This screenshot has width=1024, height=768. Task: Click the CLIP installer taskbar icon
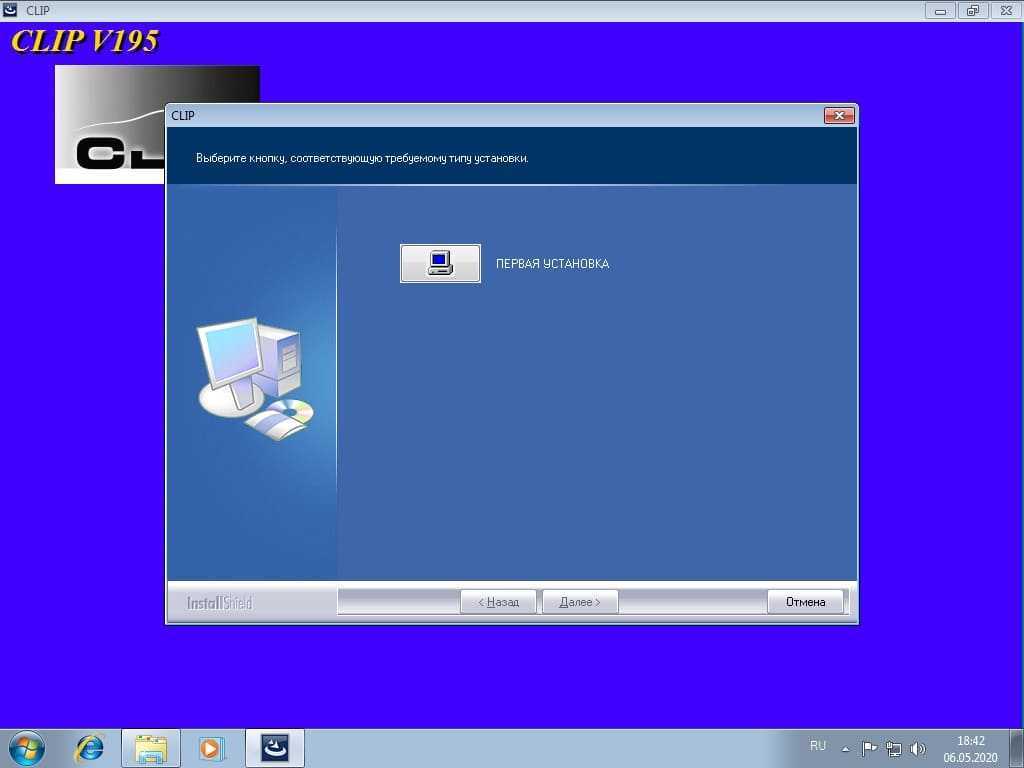point(274,748)
